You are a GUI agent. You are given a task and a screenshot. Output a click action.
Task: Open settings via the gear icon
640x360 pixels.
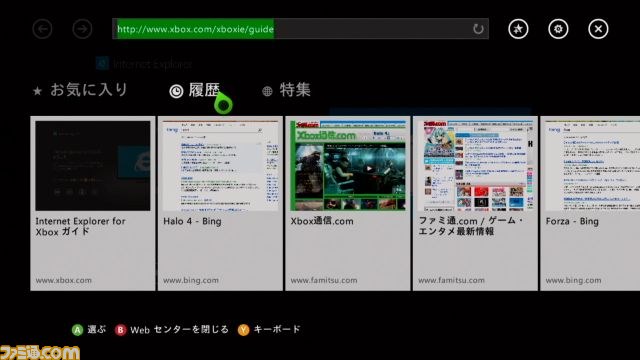(x=558, y=29)
